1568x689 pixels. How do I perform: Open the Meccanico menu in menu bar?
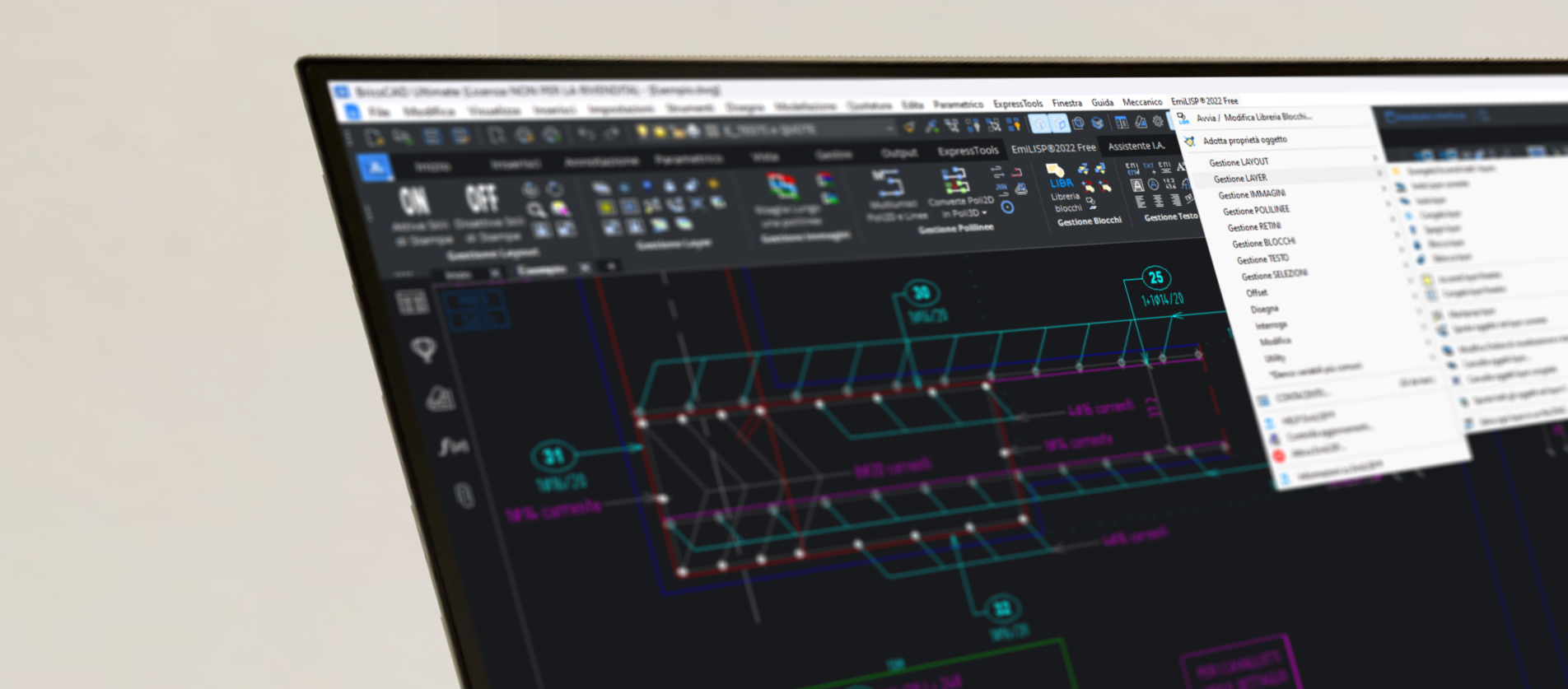1142,102
